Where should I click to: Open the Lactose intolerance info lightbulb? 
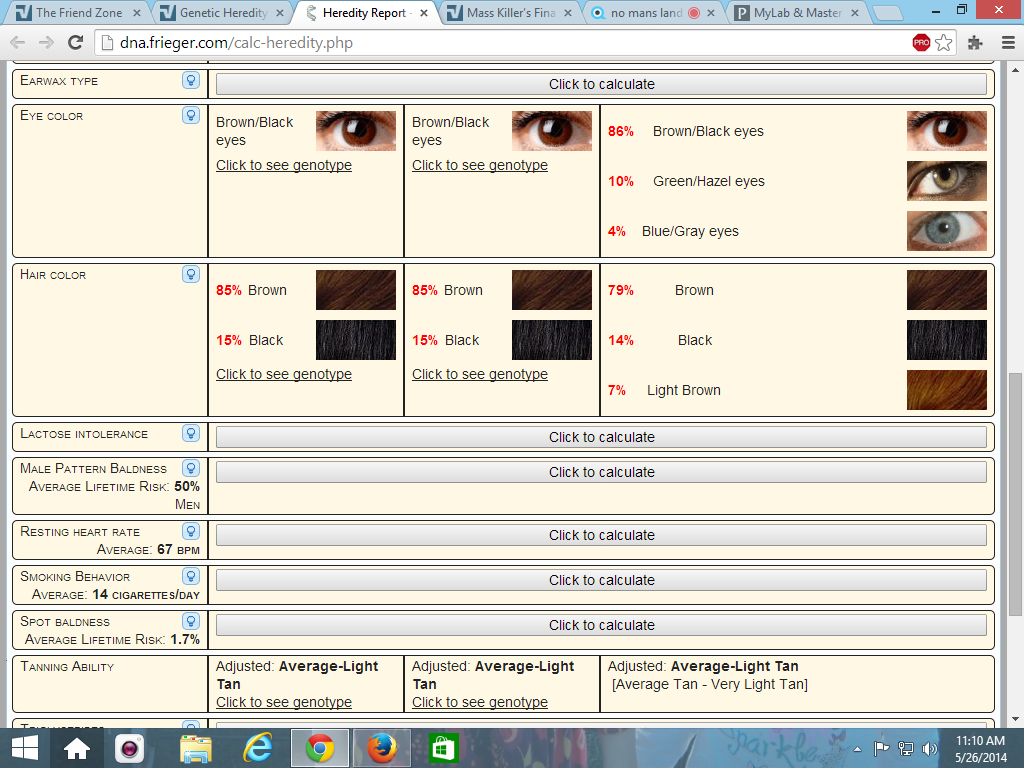coord(190,433)
